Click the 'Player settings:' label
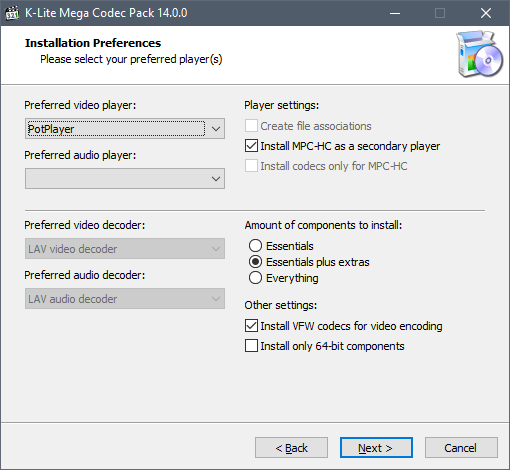 click(282, 105)
